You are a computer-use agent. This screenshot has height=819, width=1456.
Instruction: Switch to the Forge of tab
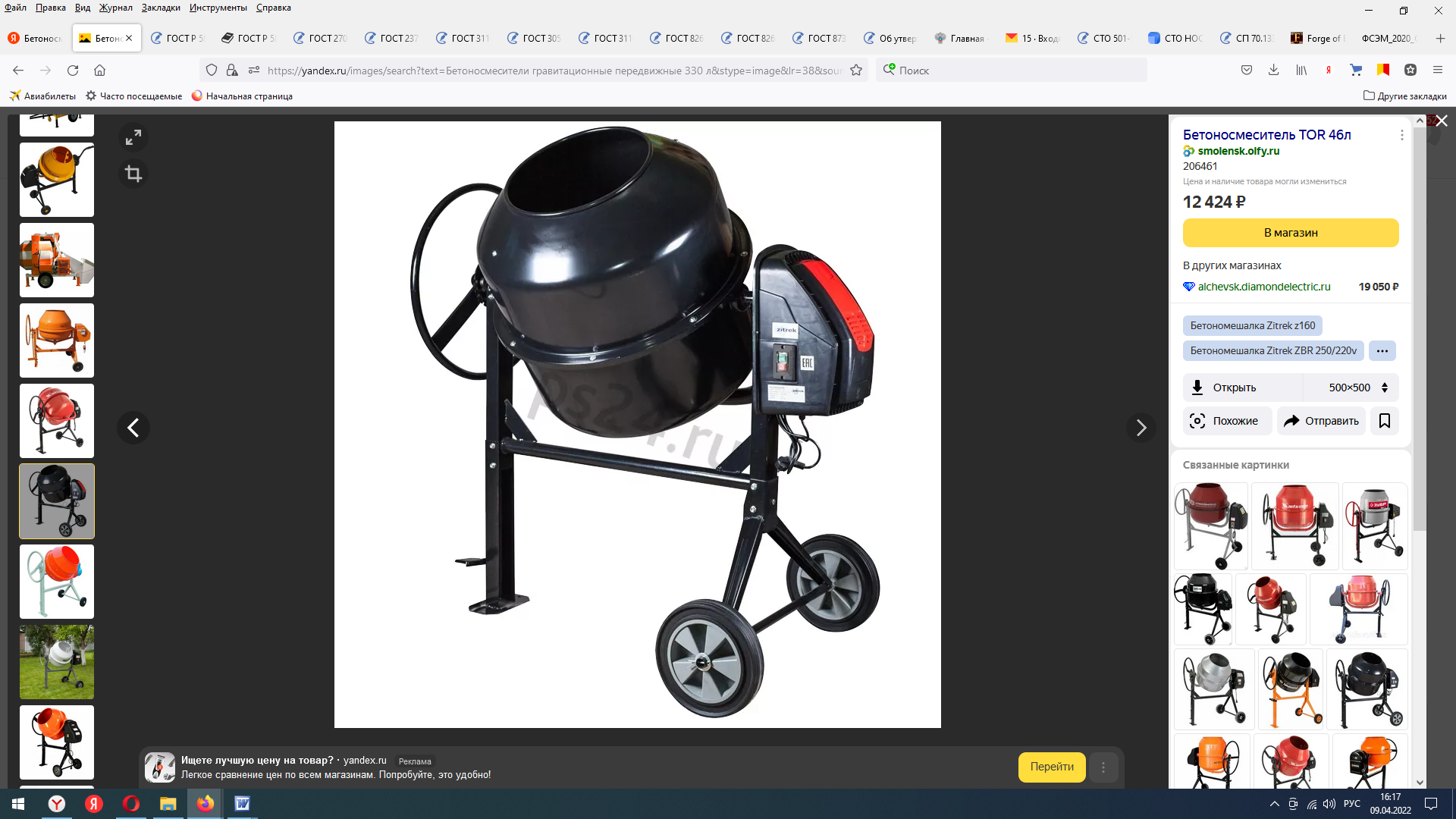[x=1318, y=38]
